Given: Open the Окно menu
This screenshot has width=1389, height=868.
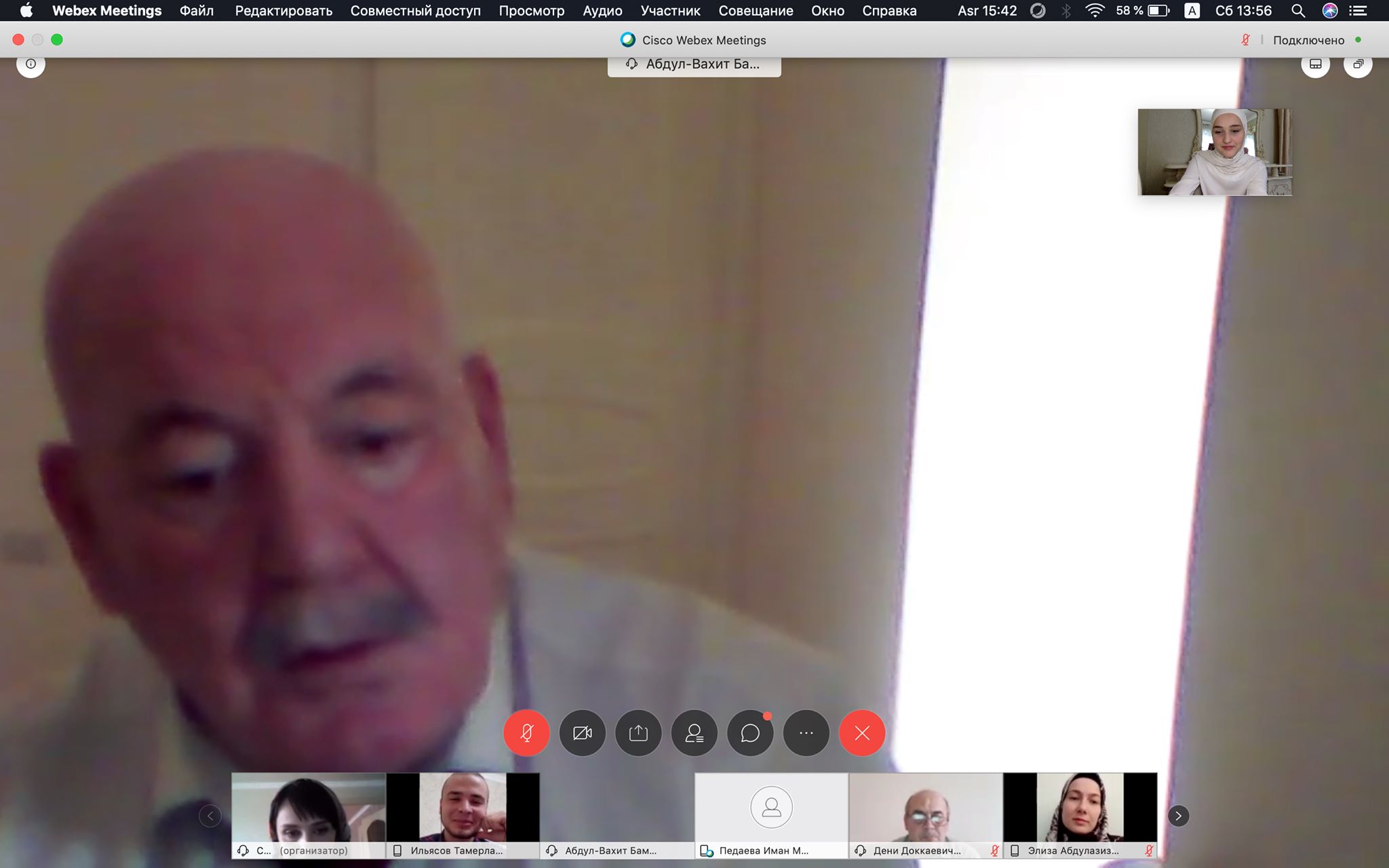Looking at the screenshot, I should coord(827,11).
